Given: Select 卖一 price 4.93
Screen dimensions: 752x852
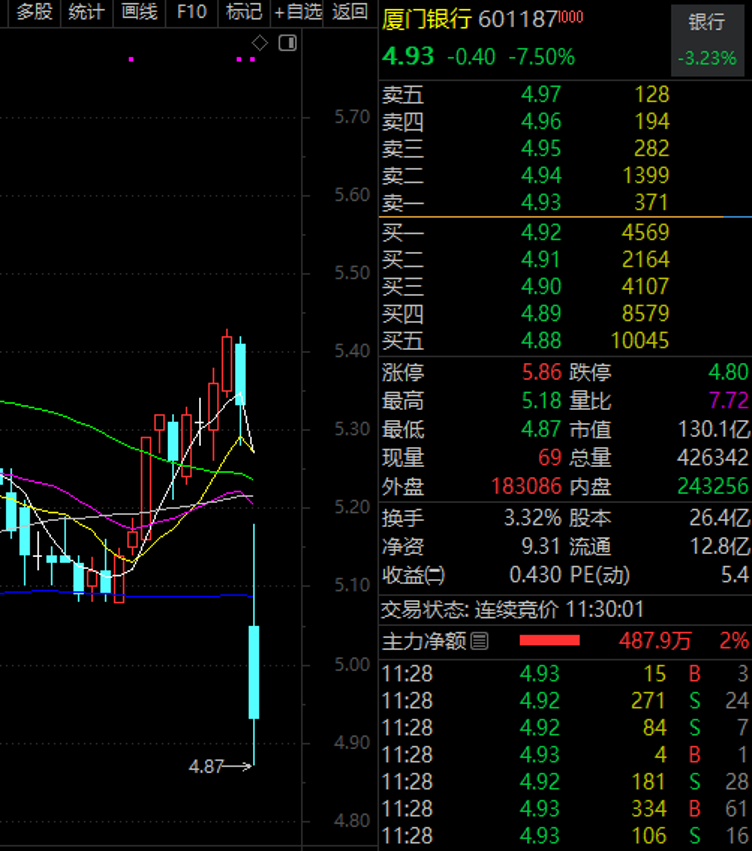Looking at the screenshot, I should (541, 203).
